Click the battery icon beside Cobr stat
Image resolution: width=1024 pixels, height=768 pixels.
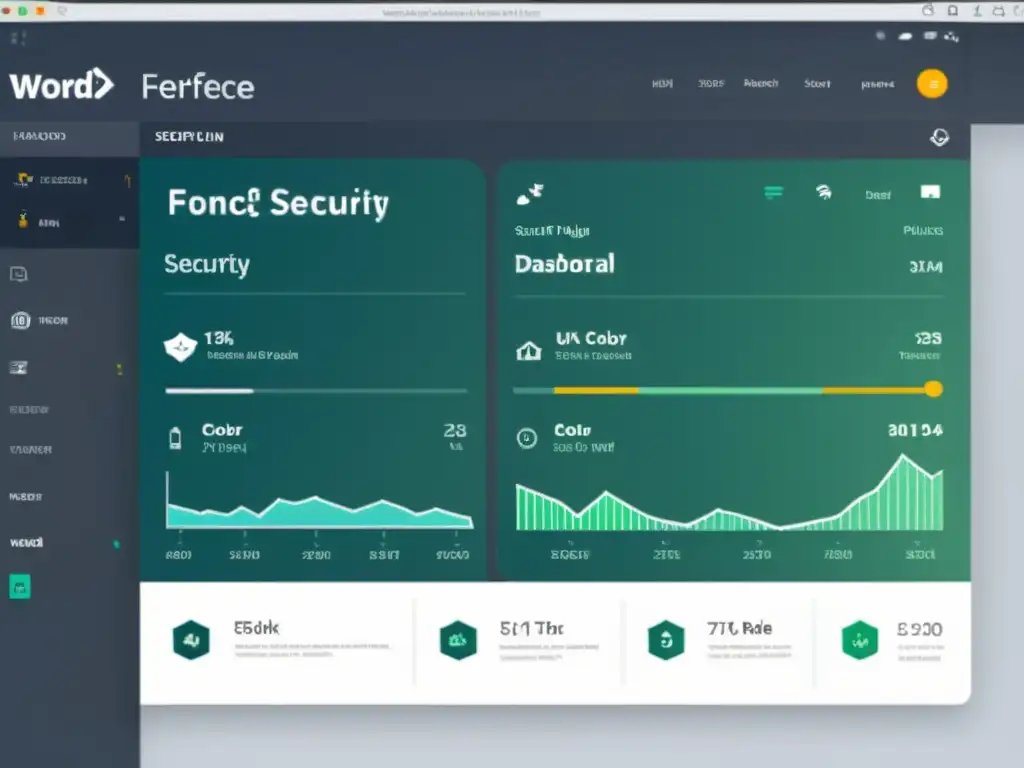coord(177,438)
